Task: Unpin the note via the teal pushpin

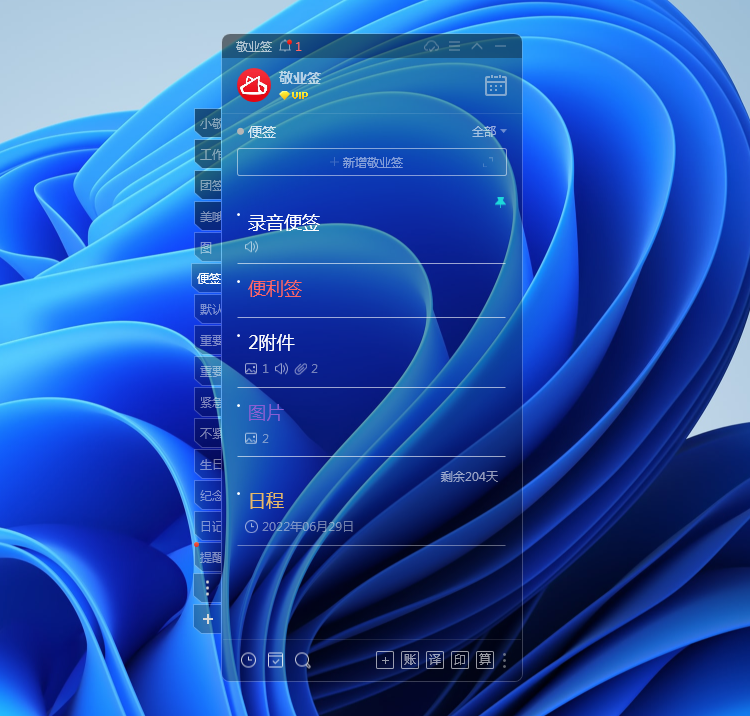Action: click(x=500, y=202)
